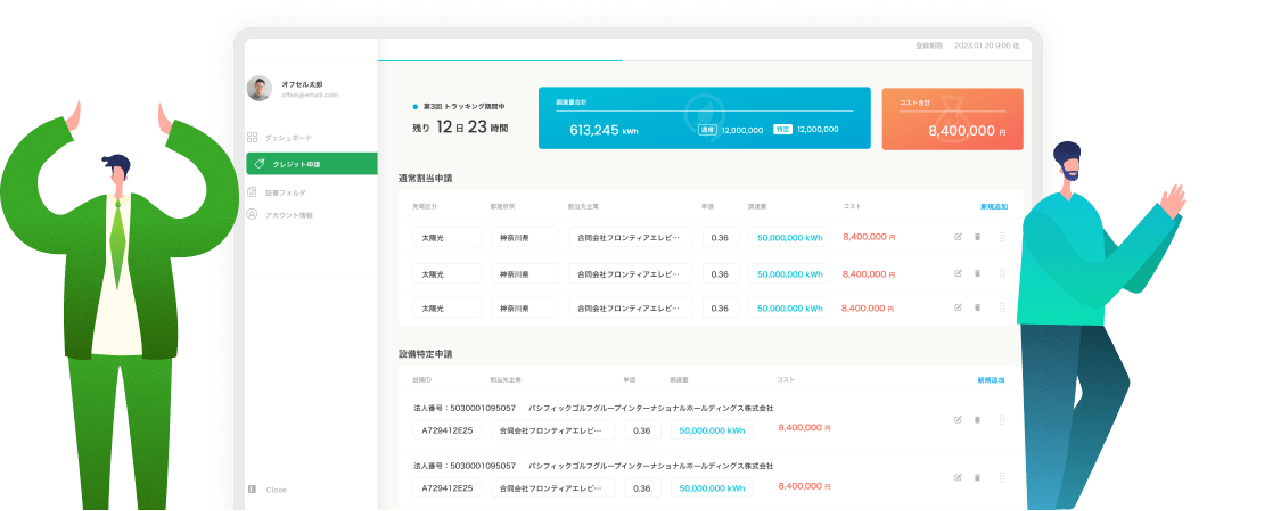This screenshot has width=1280, height=511.
Task: Click 新規追加 in the 設備特定申請 section
Action: 990,381
